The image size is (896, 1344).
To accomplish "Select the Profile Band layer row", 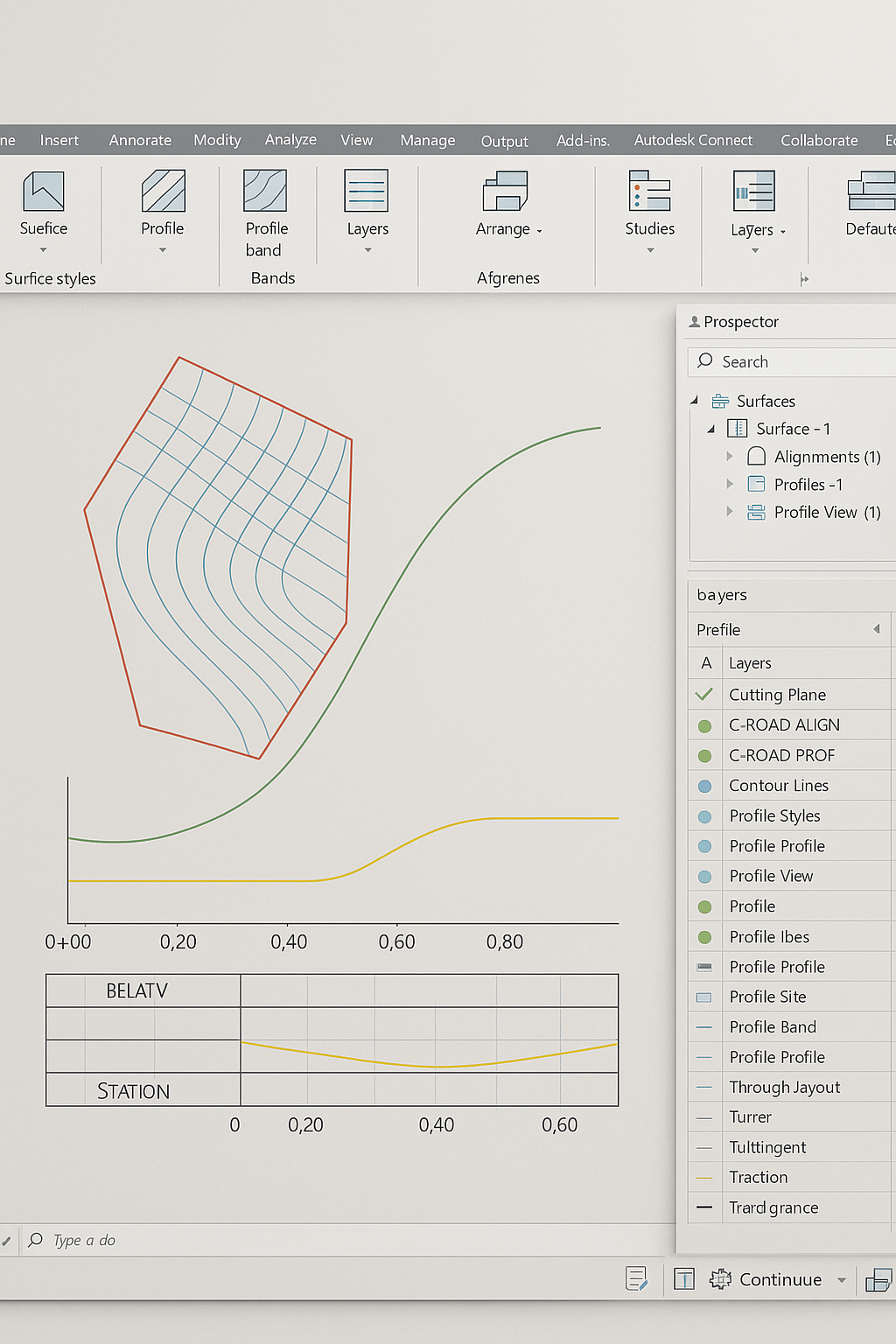I will 773,1026.
